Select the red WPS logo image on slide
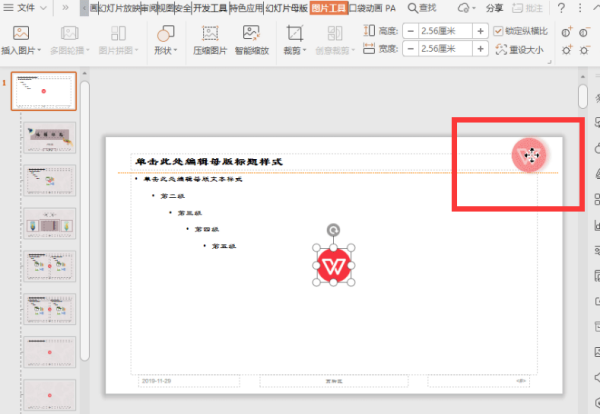Viewport: 600px width, 414px height. 334,265
